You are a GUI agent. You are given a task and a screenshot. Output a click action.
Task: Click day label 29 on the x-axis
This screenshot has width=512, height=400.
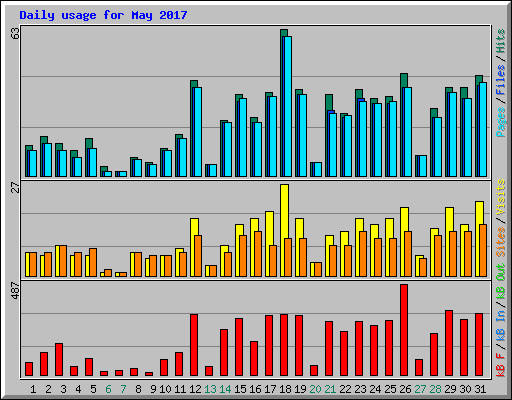pos(450,389)
